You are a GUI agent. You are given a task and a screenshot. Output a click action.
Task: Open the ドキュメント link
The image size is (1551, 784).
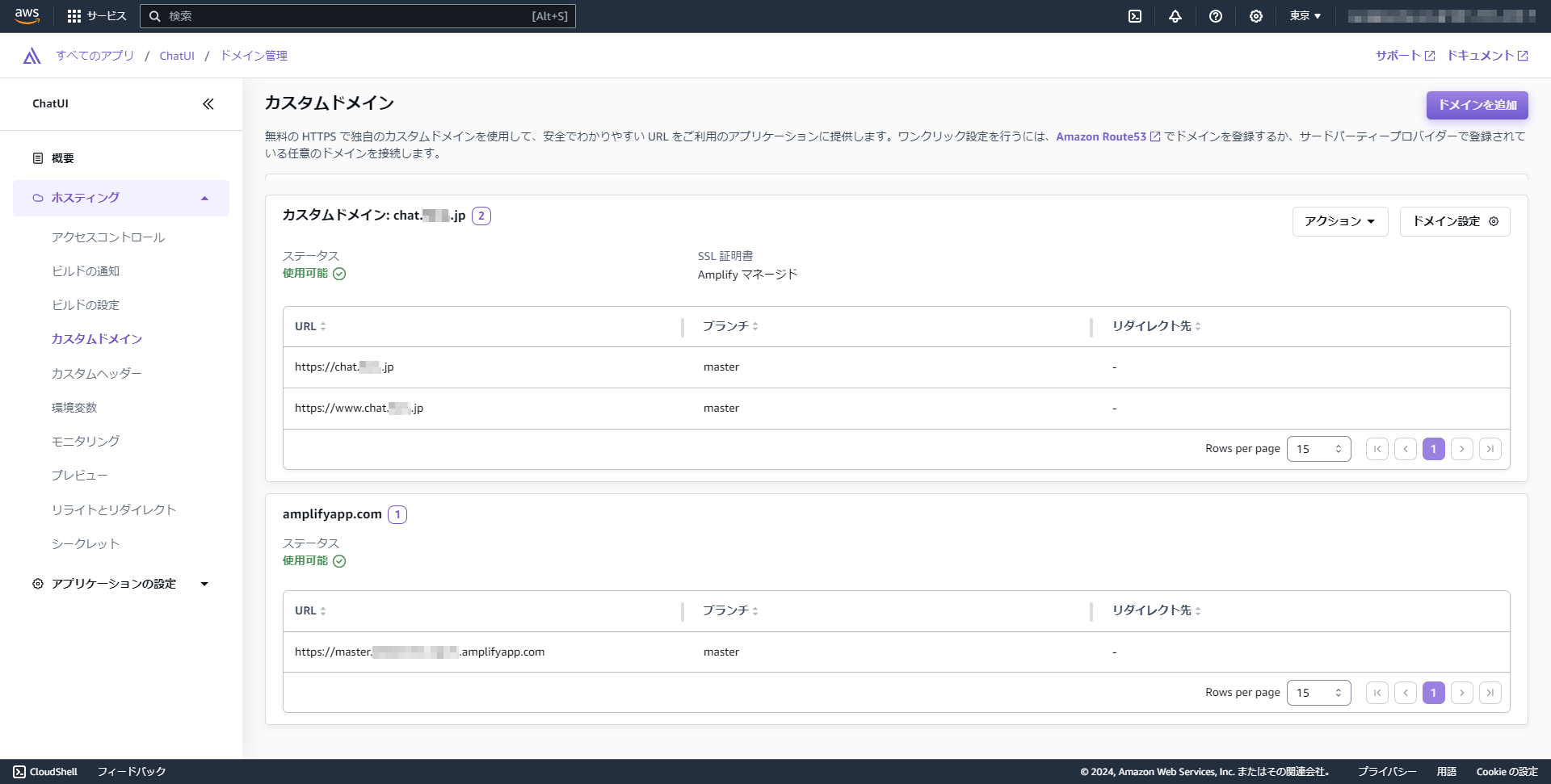(x=1487, y=56)
